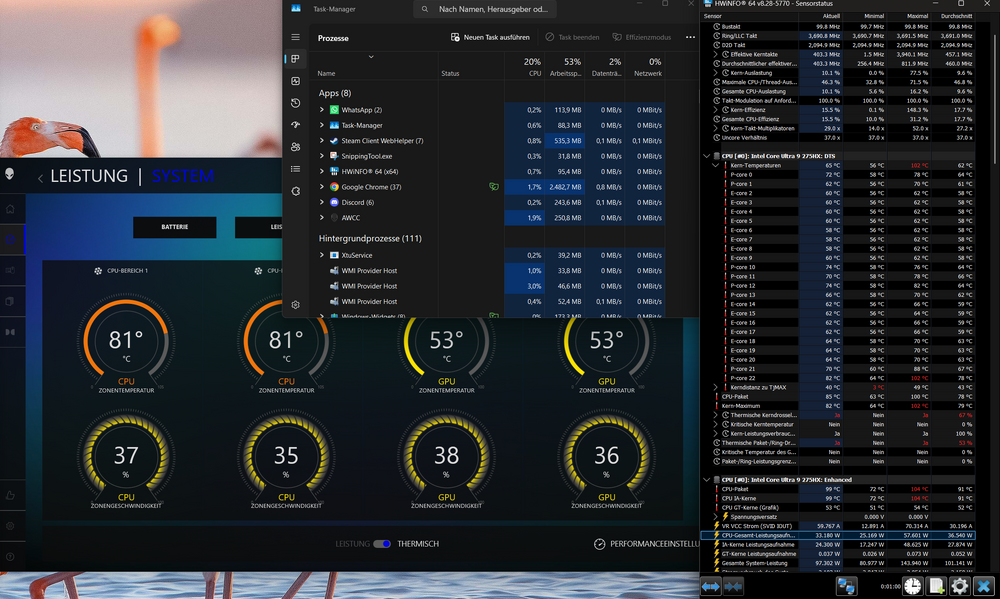
Task: Toggle Leistung/Thermisch switch
Action: click(382, 544)
